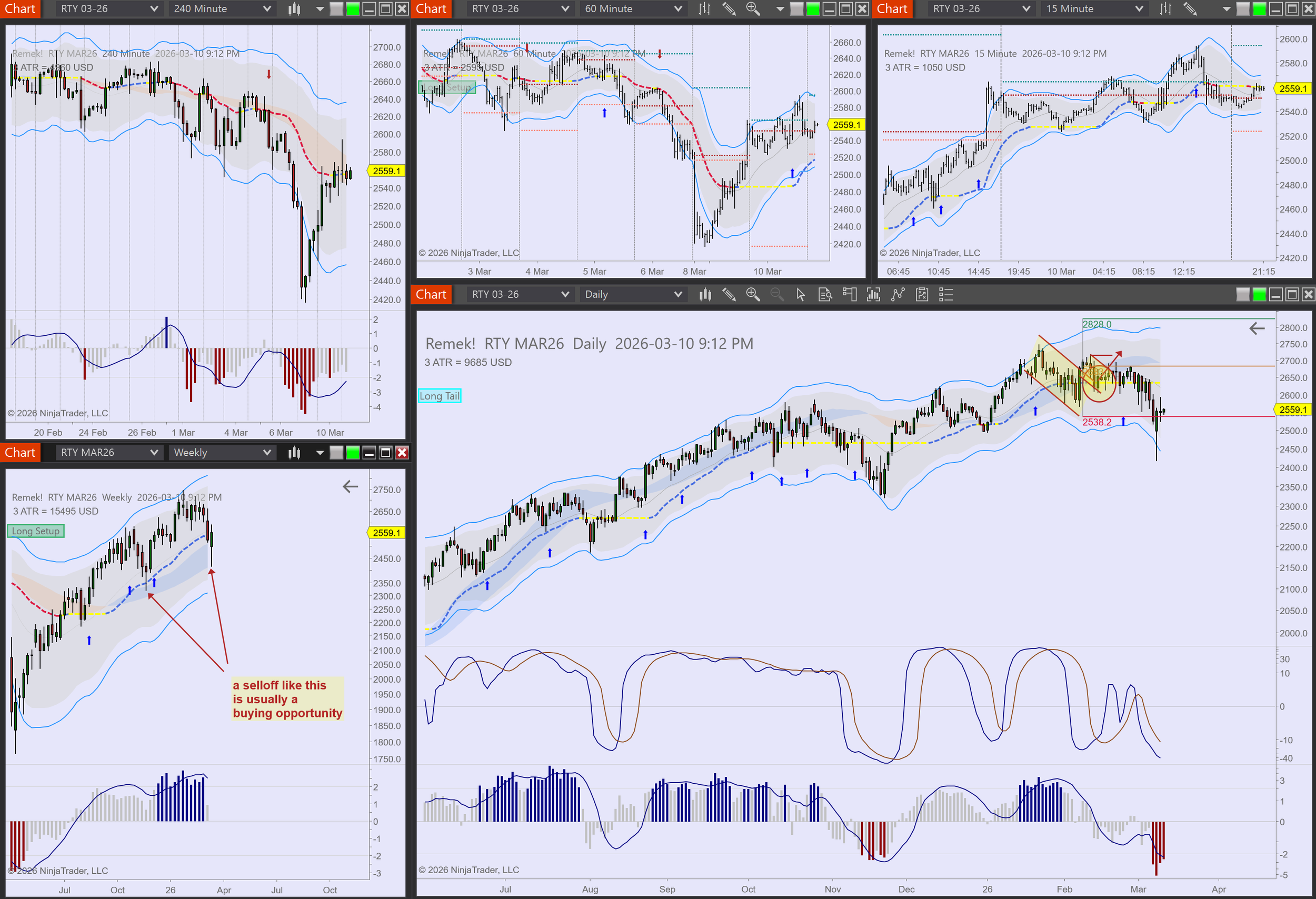Click return arrow on Daily chart
This screenshot has width=1316, height=899.
[x=1257, y=328]
